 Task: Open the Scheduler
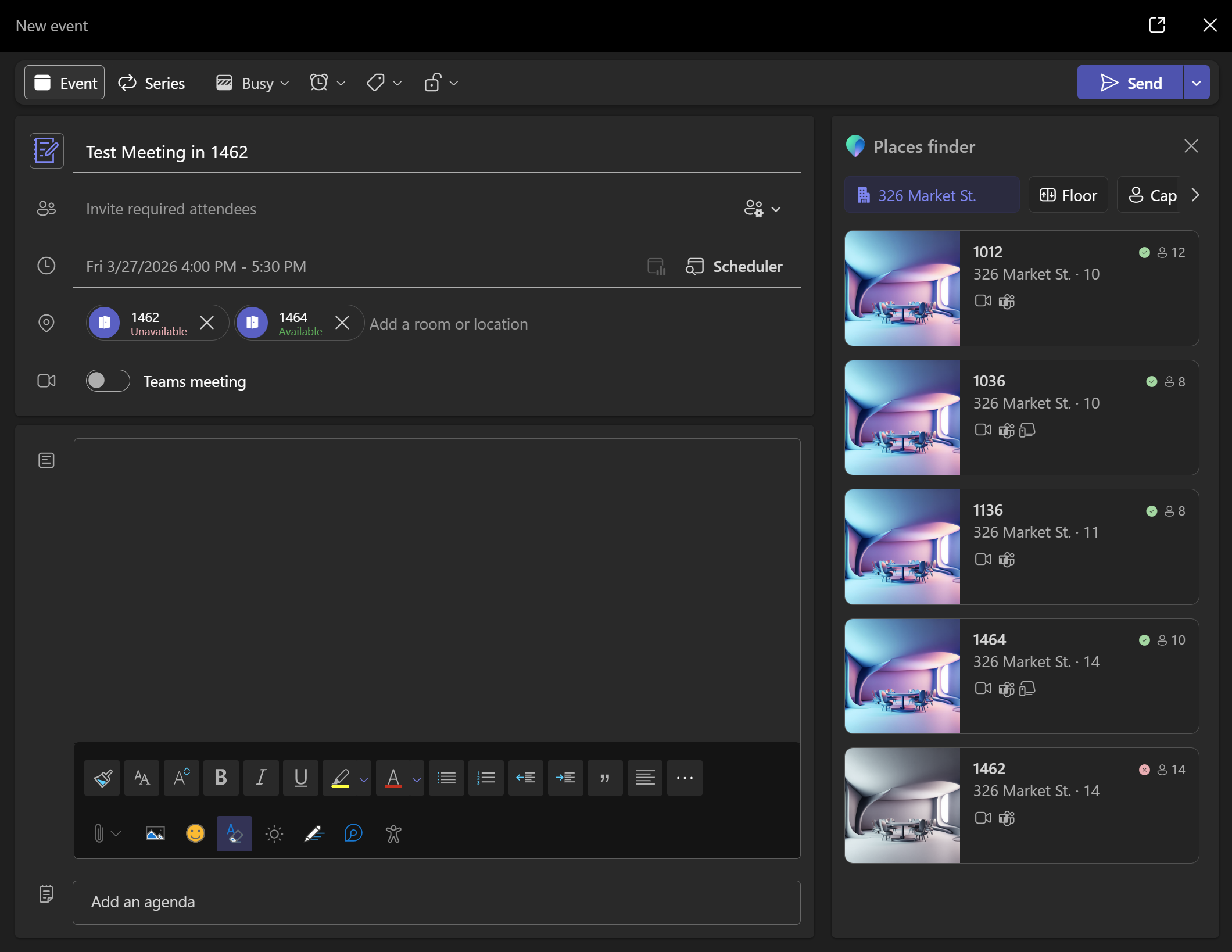(x=734, y=266)
